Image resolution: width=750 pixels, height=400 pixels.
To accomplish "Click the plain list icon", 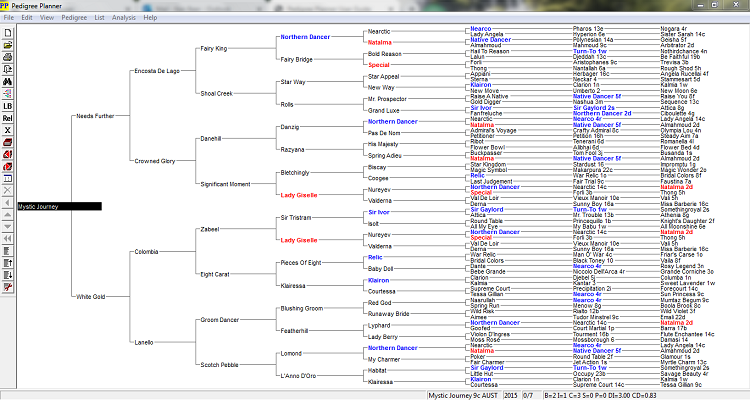I will 7,251.
